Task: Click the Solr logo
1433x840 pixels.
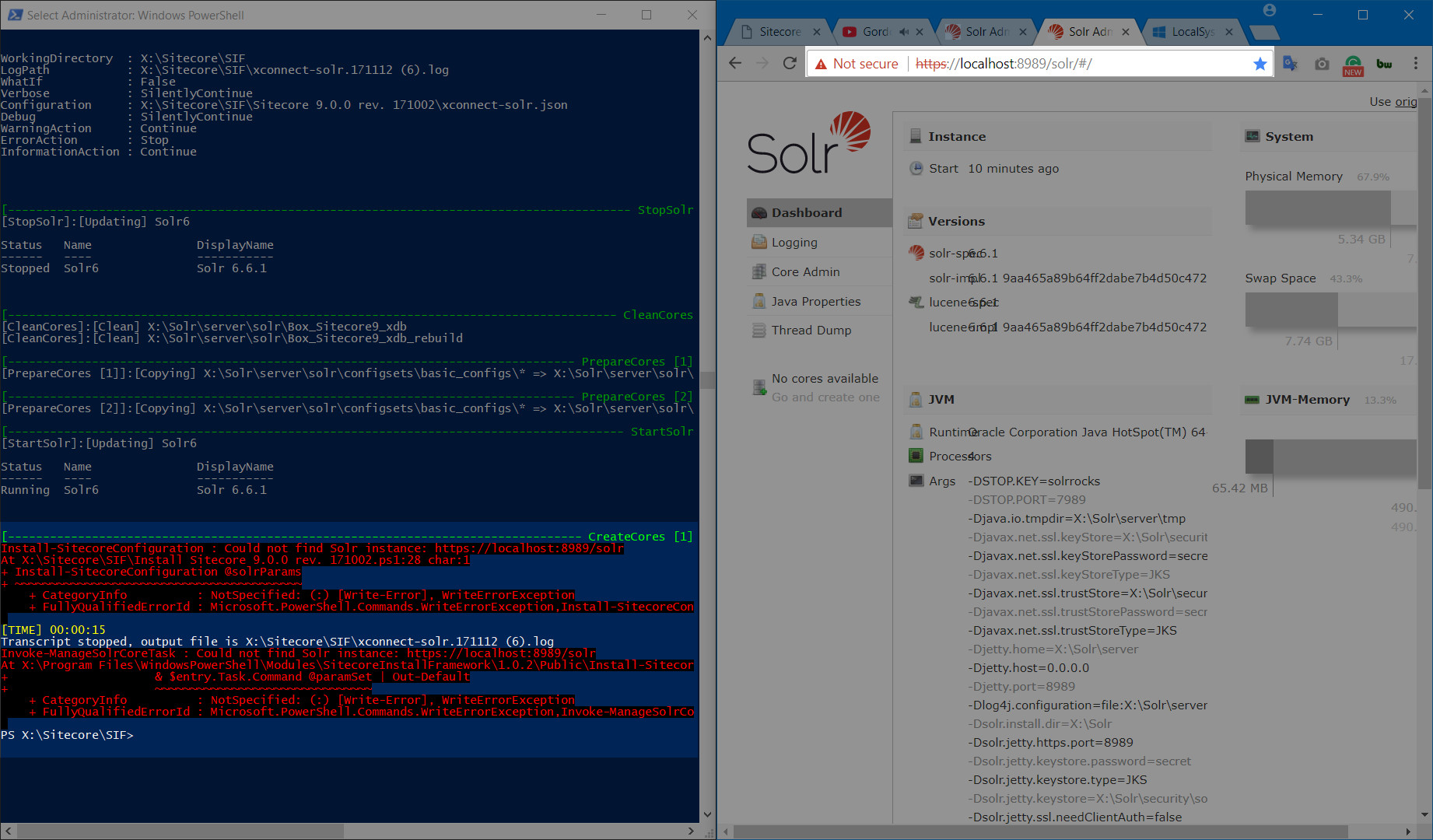Action: point(809,143)
